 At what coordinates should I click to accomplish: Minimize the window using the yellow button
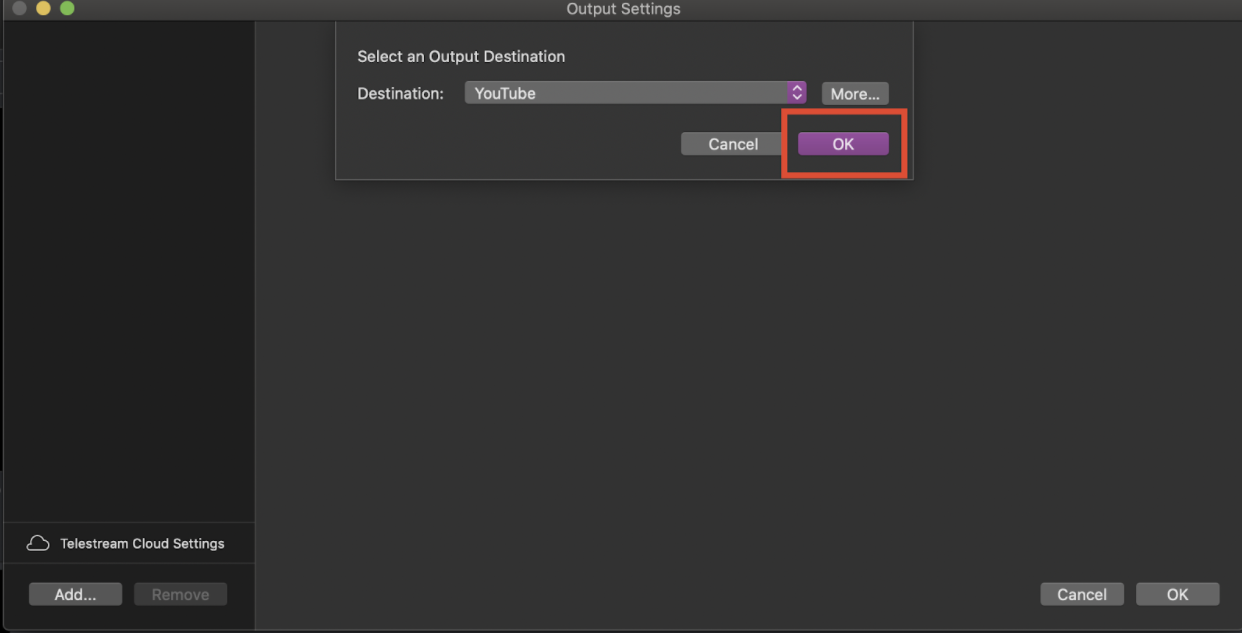(43, 9)
